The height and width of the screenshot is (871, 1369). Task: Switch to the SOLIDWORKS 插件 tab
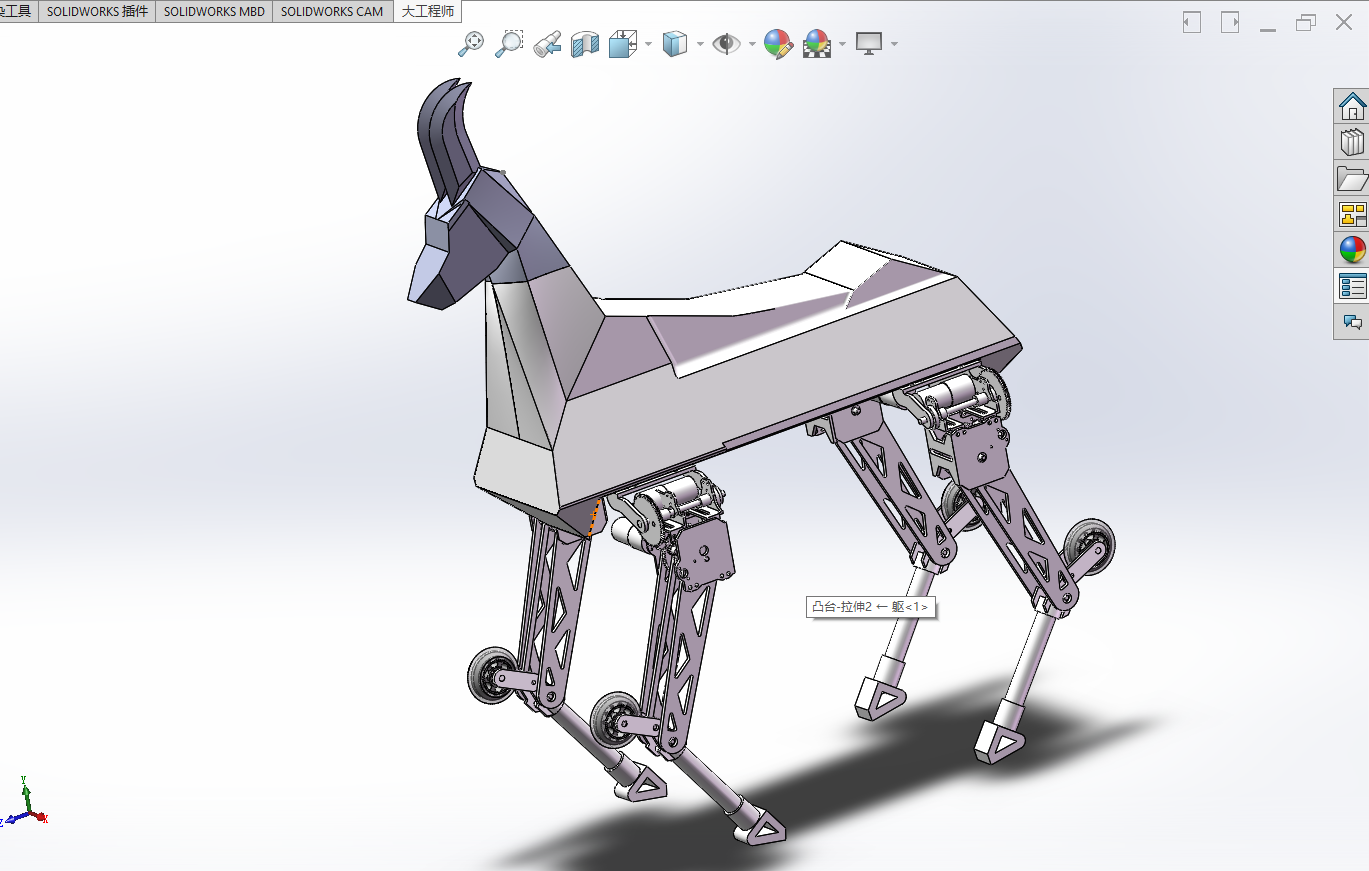point(97,12)
